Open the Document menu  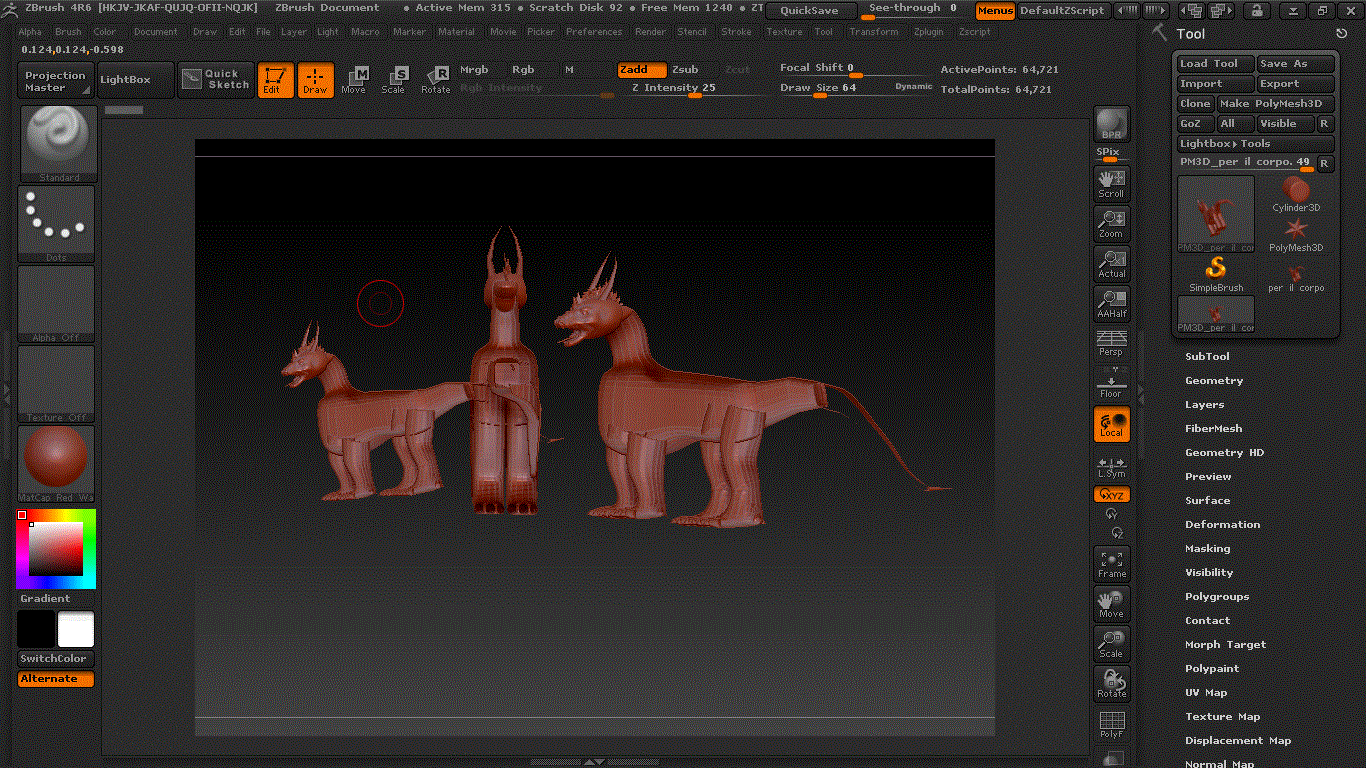156,32
